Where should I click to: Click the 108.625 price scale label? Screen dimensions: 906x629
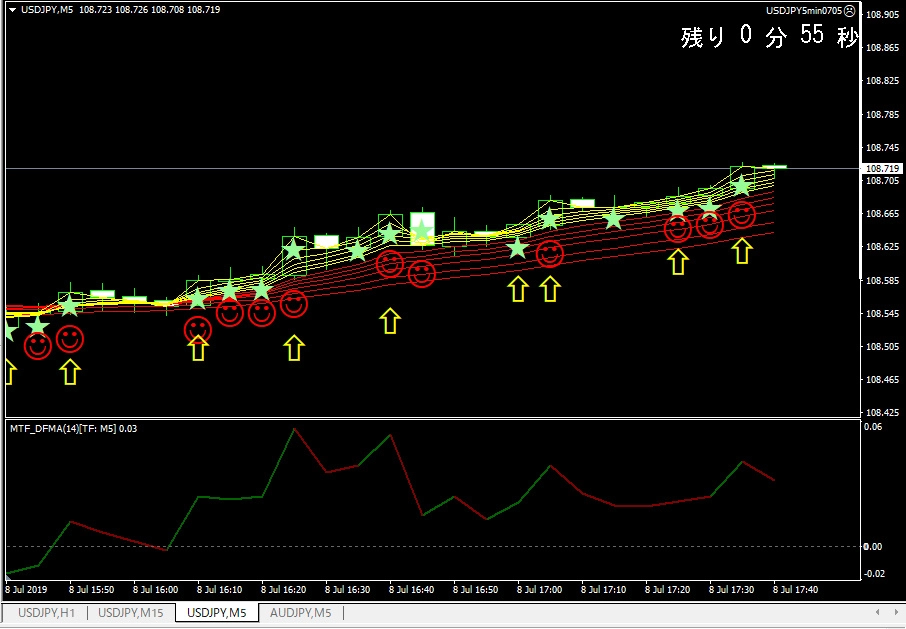[882, 247]
